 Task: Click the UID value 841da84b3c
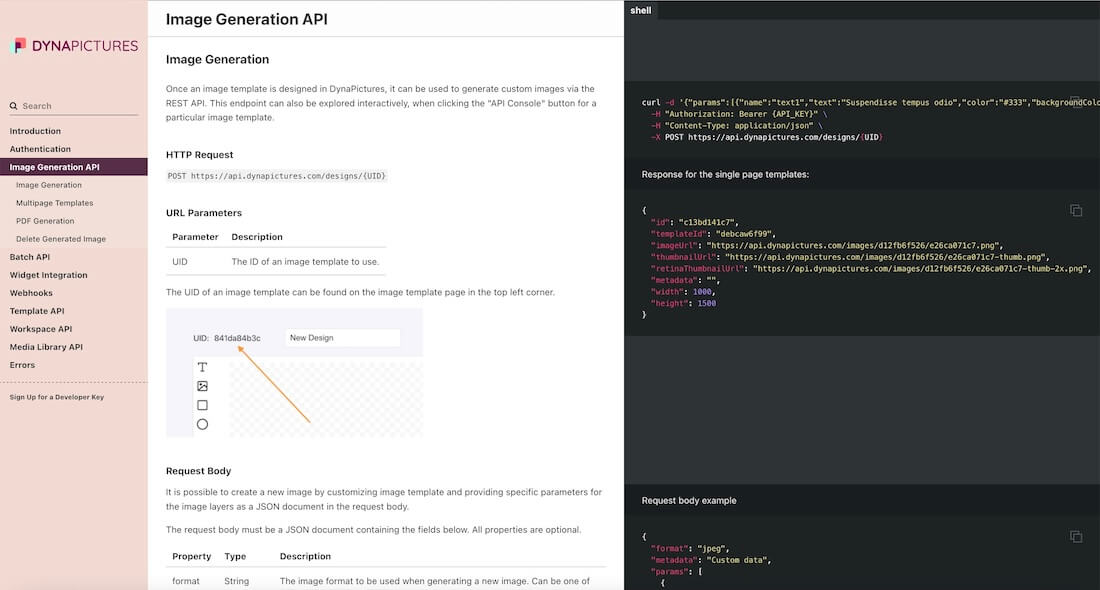[237, 338]
